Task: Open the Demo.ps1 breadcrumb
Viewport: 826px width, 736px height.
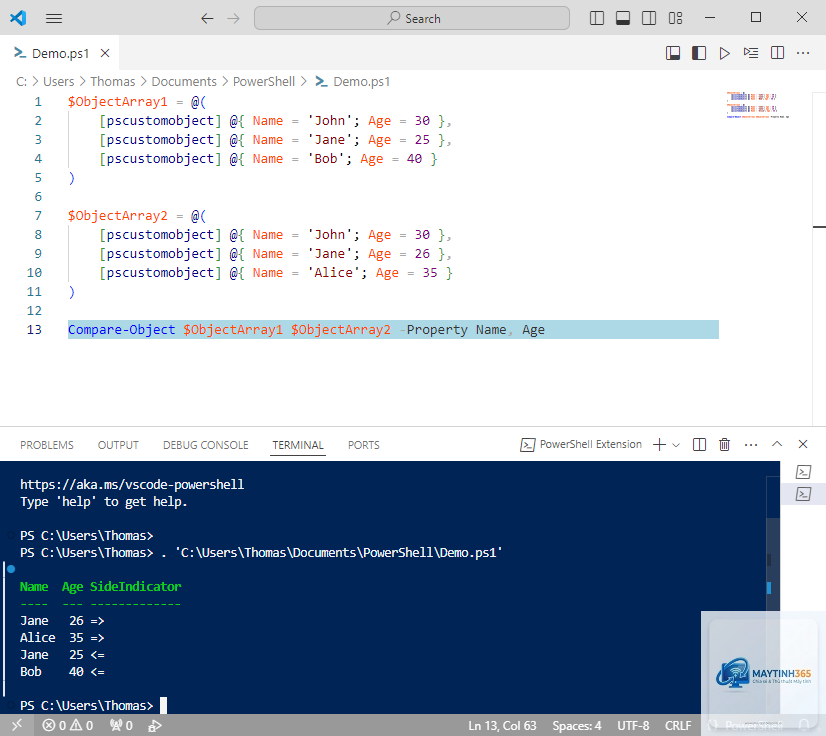Action: coord(353,82)
